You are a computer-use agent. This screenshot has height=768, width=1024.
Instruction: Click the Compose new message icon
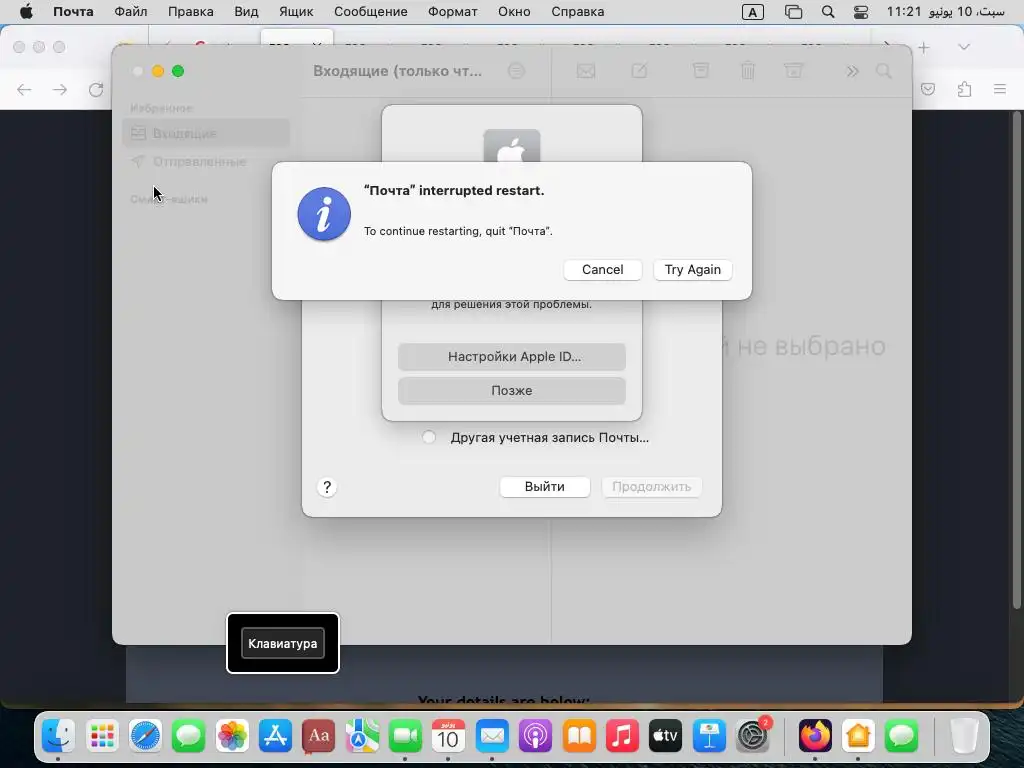tap(639, 71)
